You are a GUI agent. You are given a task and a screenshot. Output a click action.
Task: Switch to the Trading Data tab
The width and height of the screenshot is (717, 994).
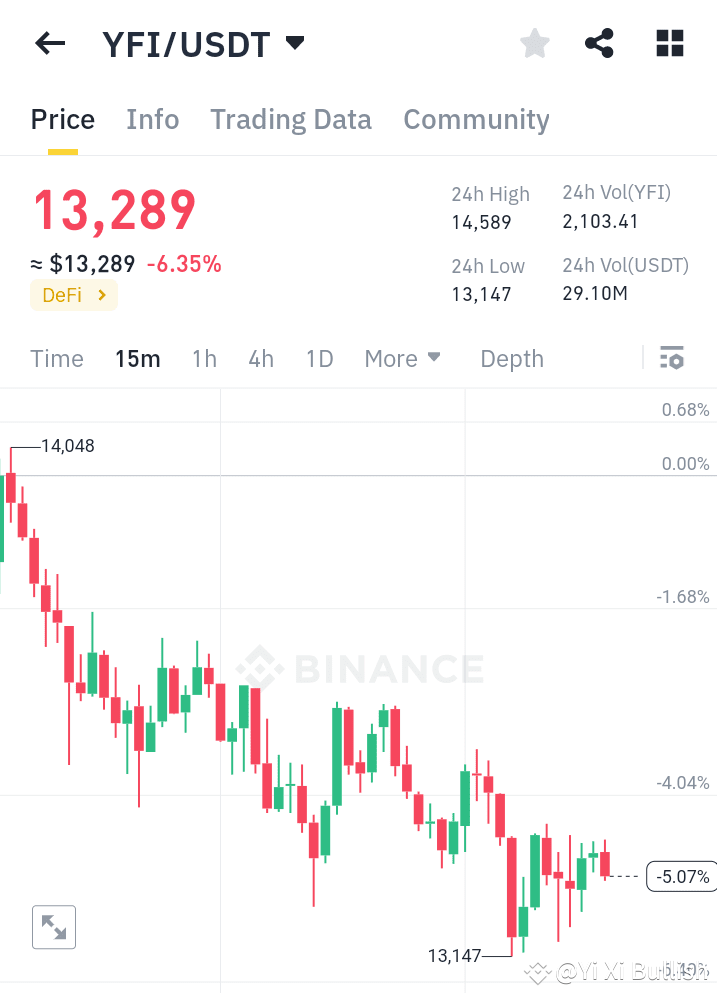[x=291, y=119]
